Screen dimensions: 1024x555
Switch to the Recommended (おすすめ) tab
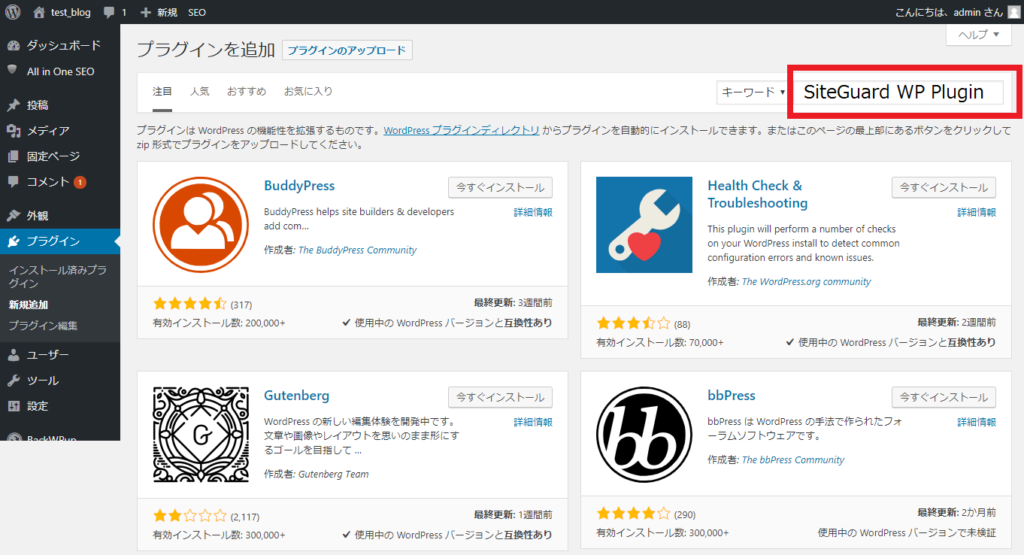point(246,91)
